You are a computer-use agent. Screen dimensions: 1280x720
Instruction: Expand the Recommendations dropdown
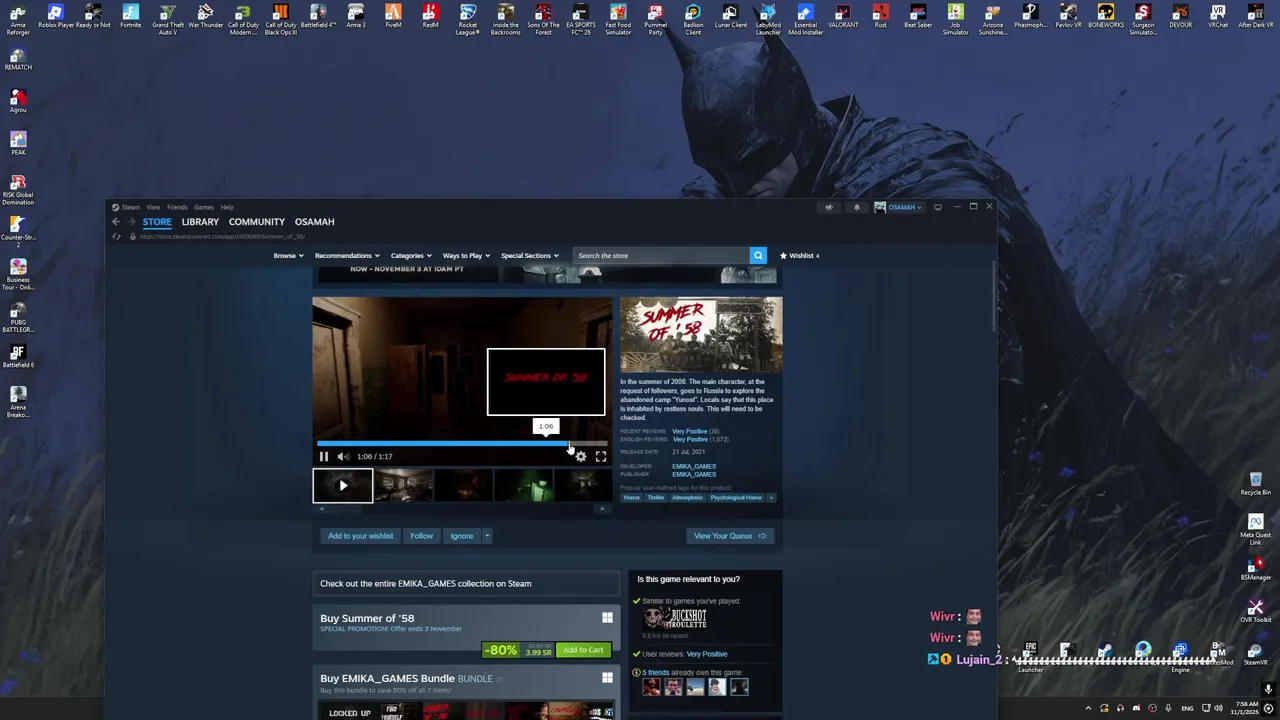347,255
